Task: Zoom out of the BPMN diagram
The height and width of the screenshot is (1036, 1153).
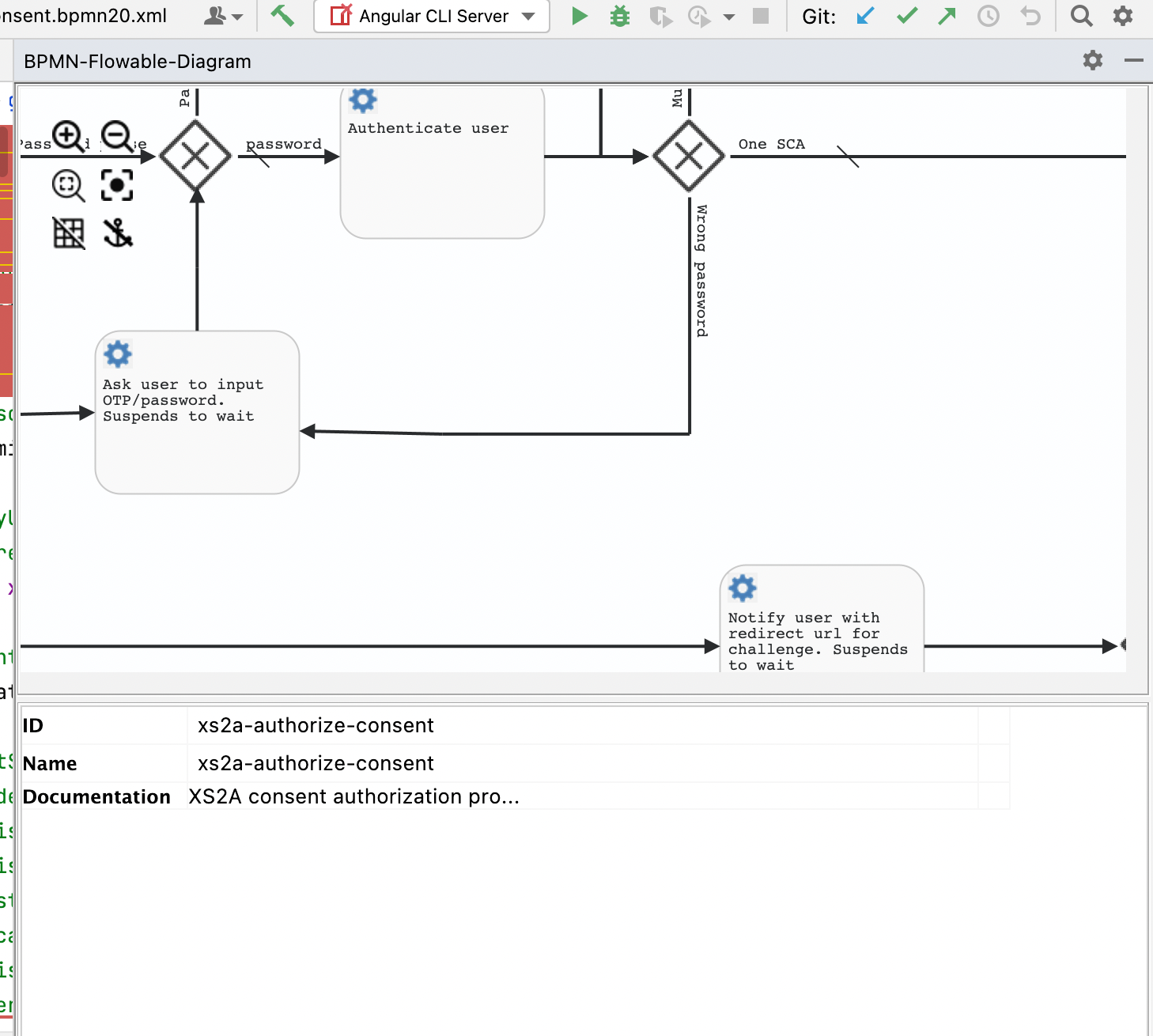Action: click(116, 136)
